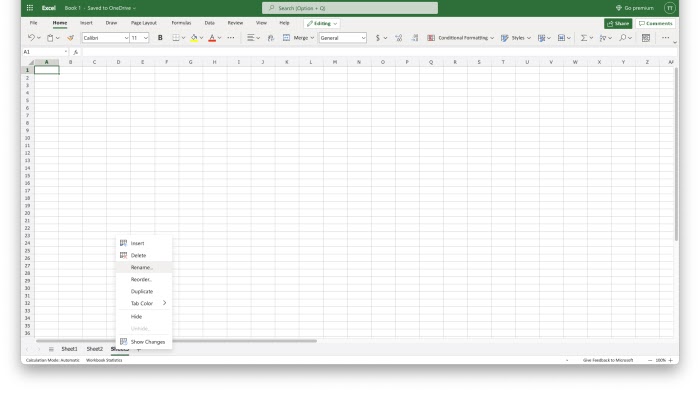This screenshot has width=700, height=393.
Task: Click the Font Color icon
Action: [212, 38]
